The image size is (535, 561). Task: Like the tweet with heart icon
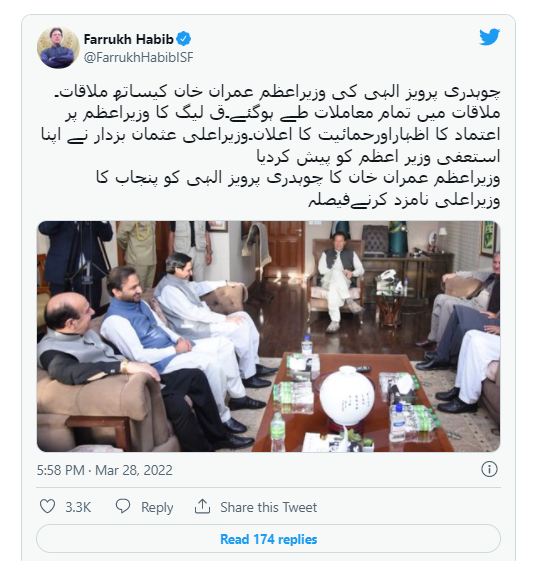[x=47, y=507]
